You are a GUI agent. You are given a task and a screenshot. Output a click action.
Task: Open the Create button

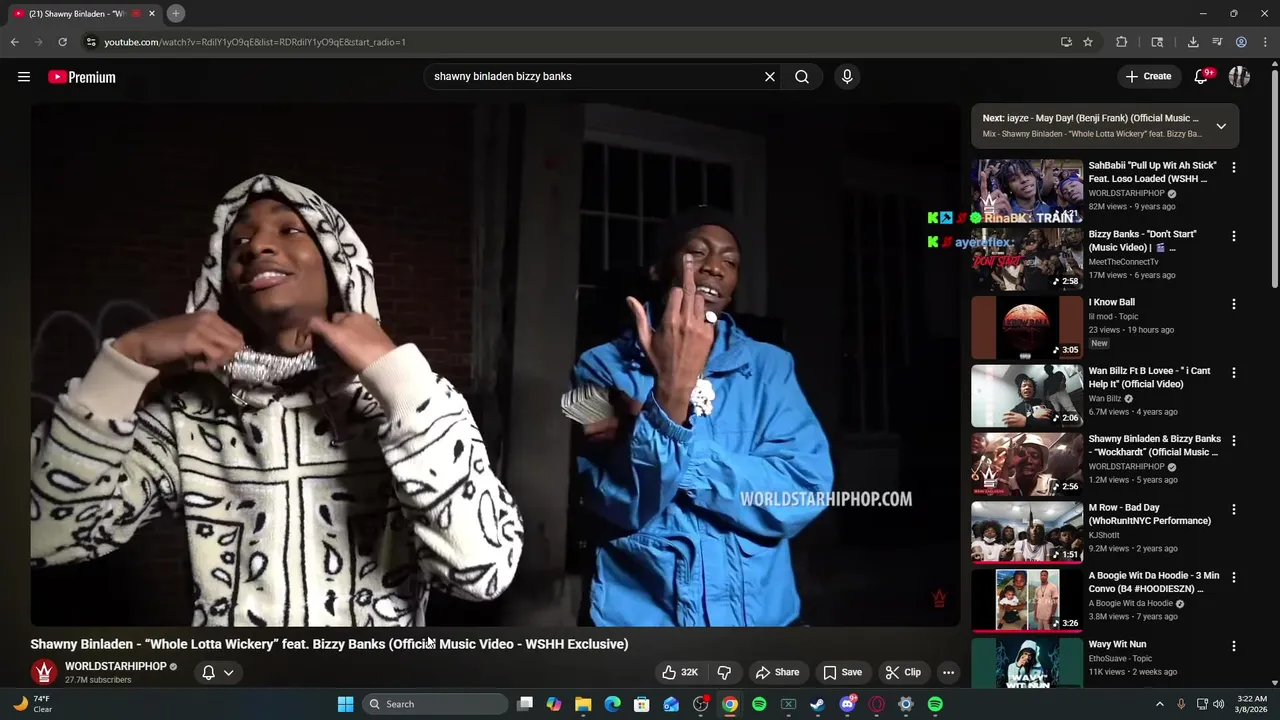(x=1148, y=76)
